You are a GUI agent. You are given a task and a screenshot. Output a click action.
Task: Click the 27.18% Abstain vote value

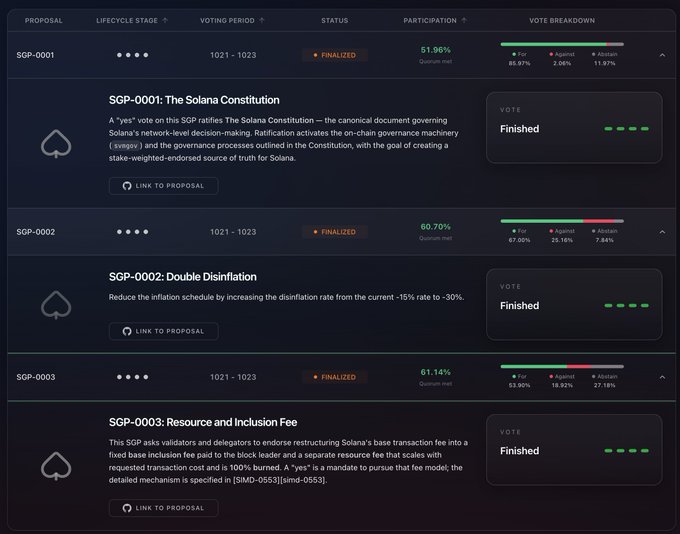point(605,385)
